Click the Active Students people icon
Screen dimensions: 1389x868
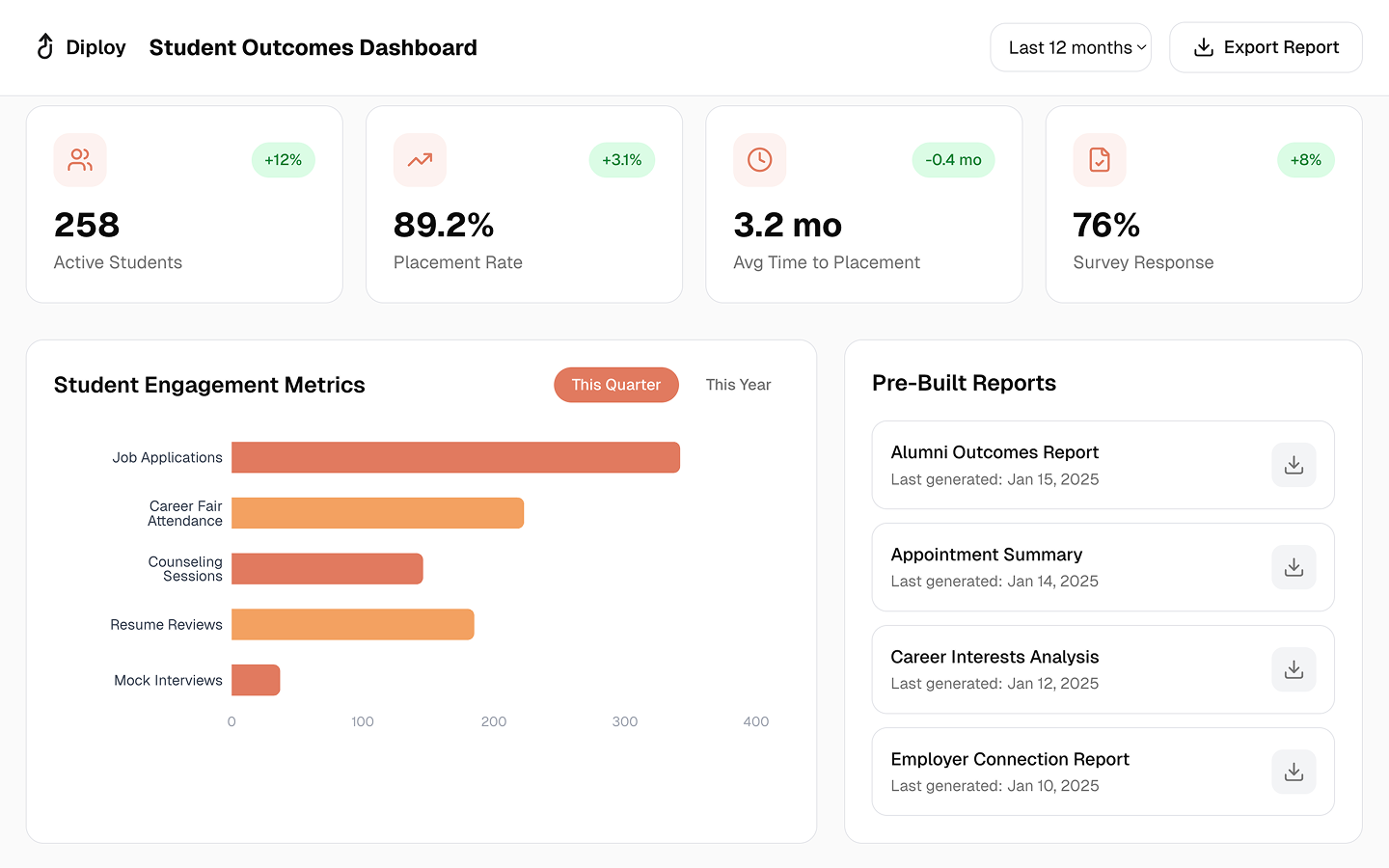(x=80, y=160)
